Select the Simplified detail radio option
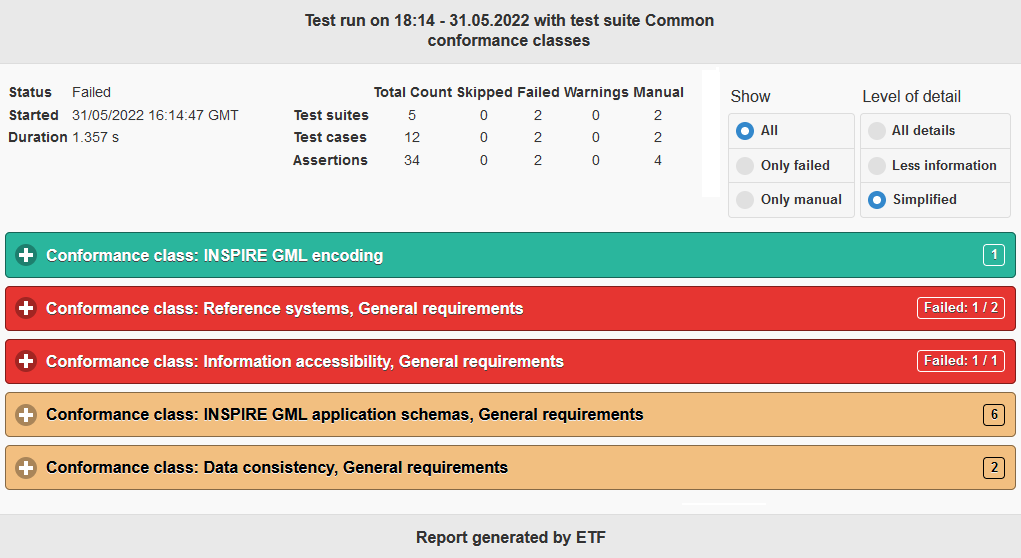The height and width of the screenshot is (558, 1021). (x=935, y=200)
